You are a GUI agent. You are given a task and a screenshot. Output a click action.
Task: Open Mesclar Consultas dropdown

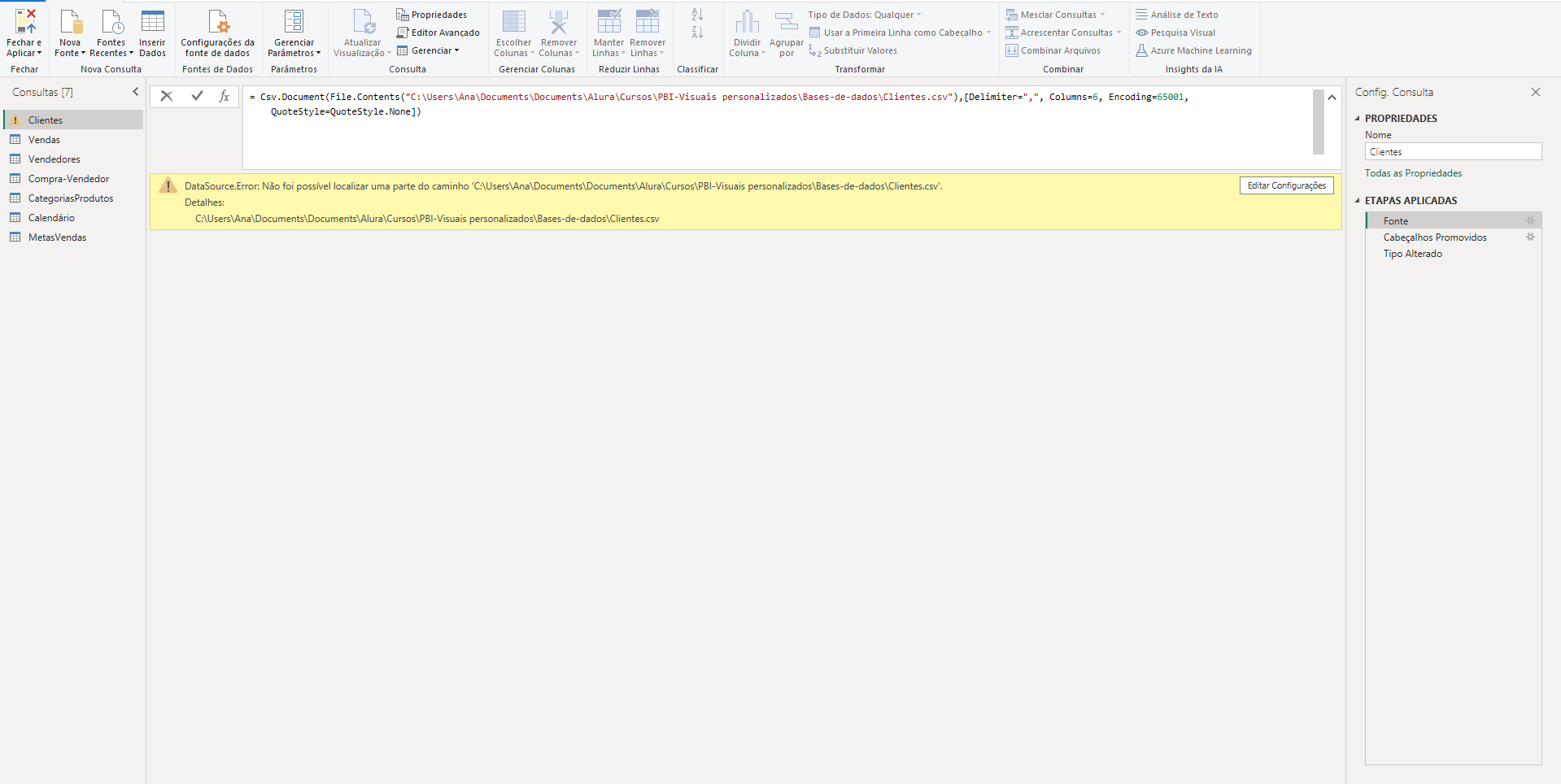[1055, 15]
